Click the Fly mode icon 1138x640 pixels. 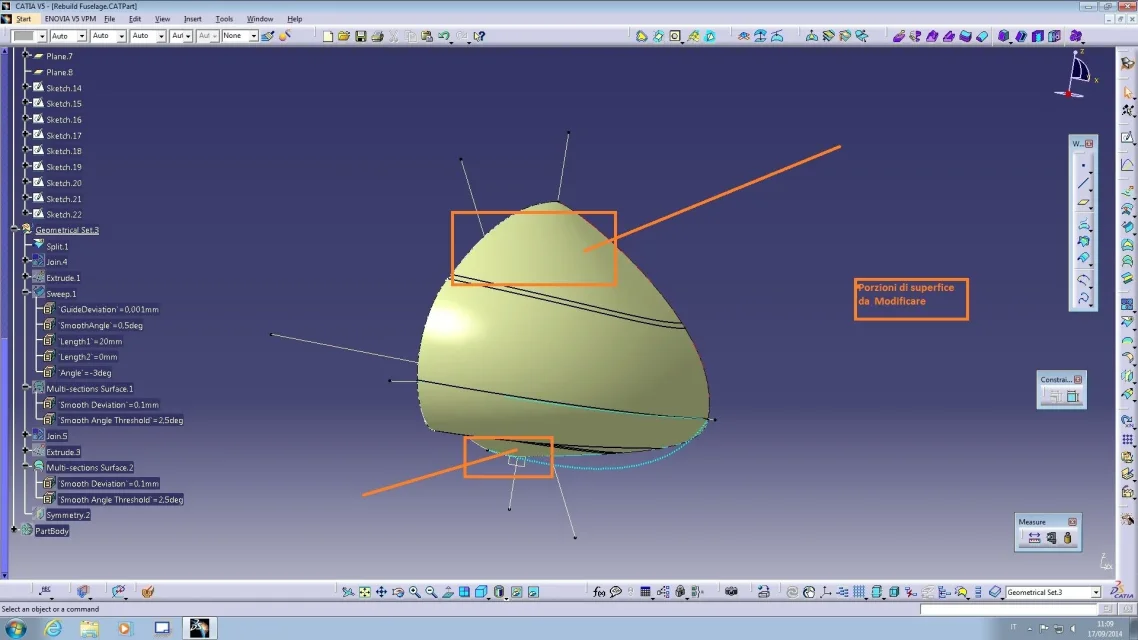point(348,592)
